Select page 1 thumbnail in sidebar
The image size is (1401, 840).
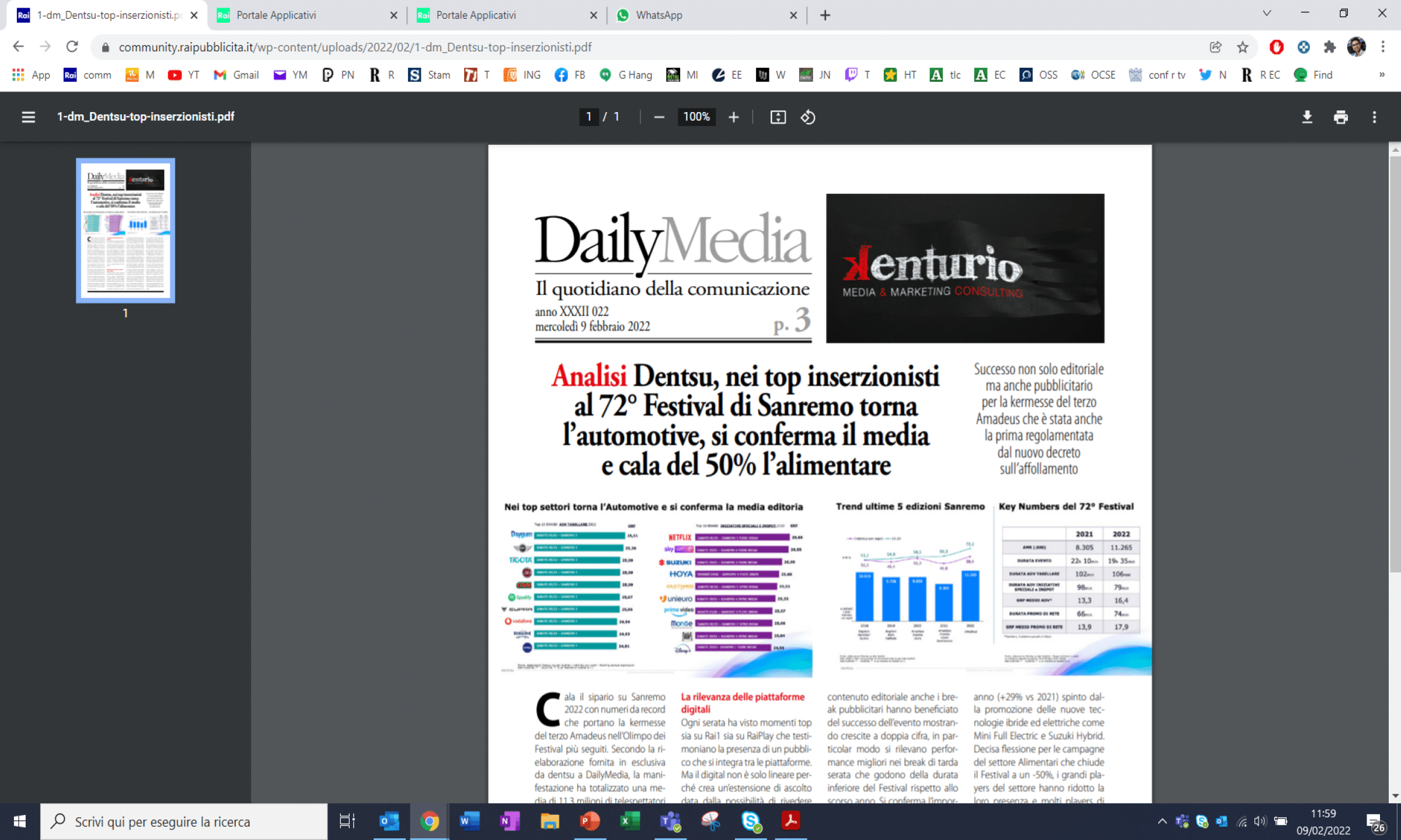tap(126, 231)
